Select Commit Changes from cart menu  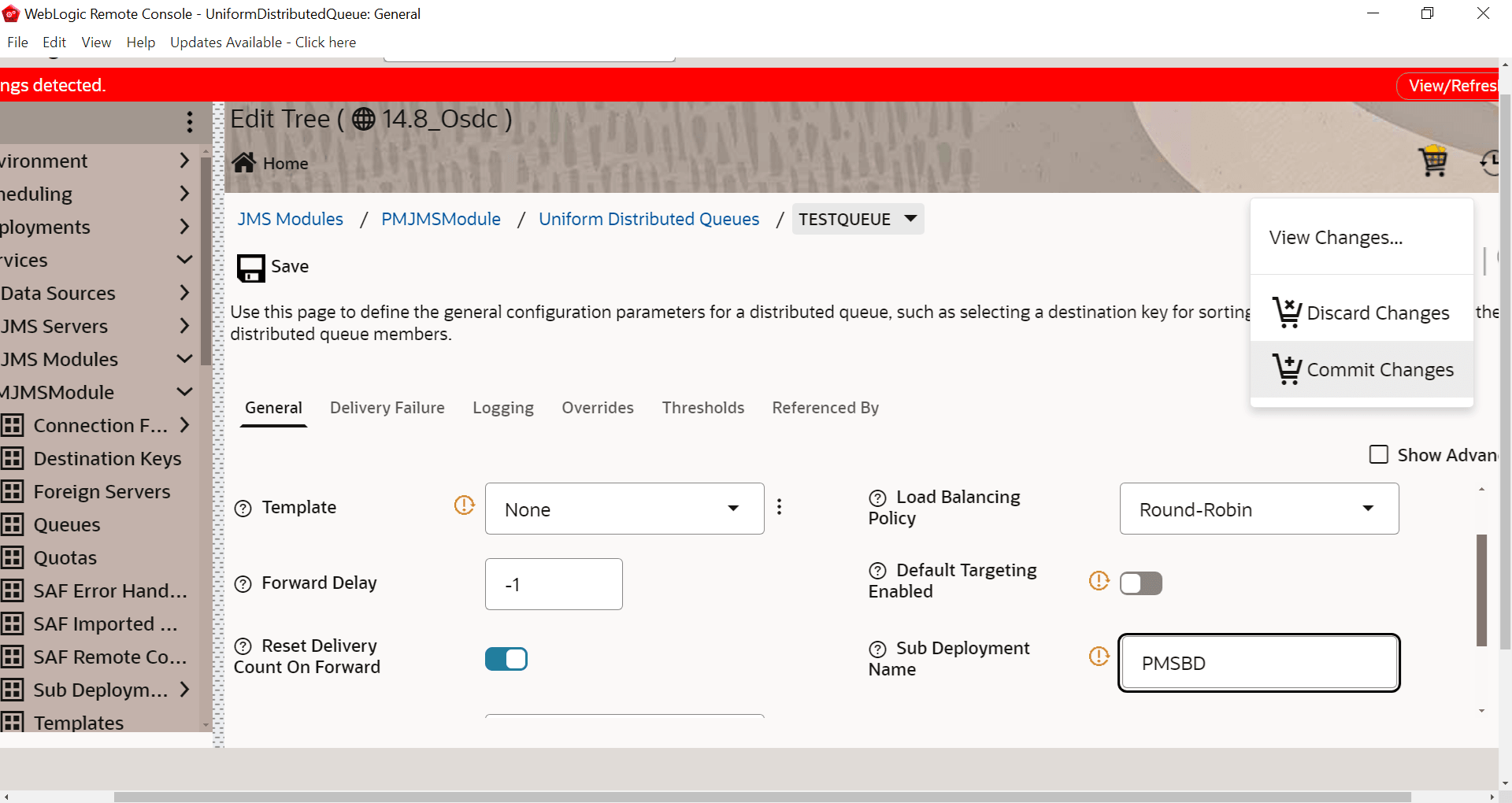(x=1362, y=369)
